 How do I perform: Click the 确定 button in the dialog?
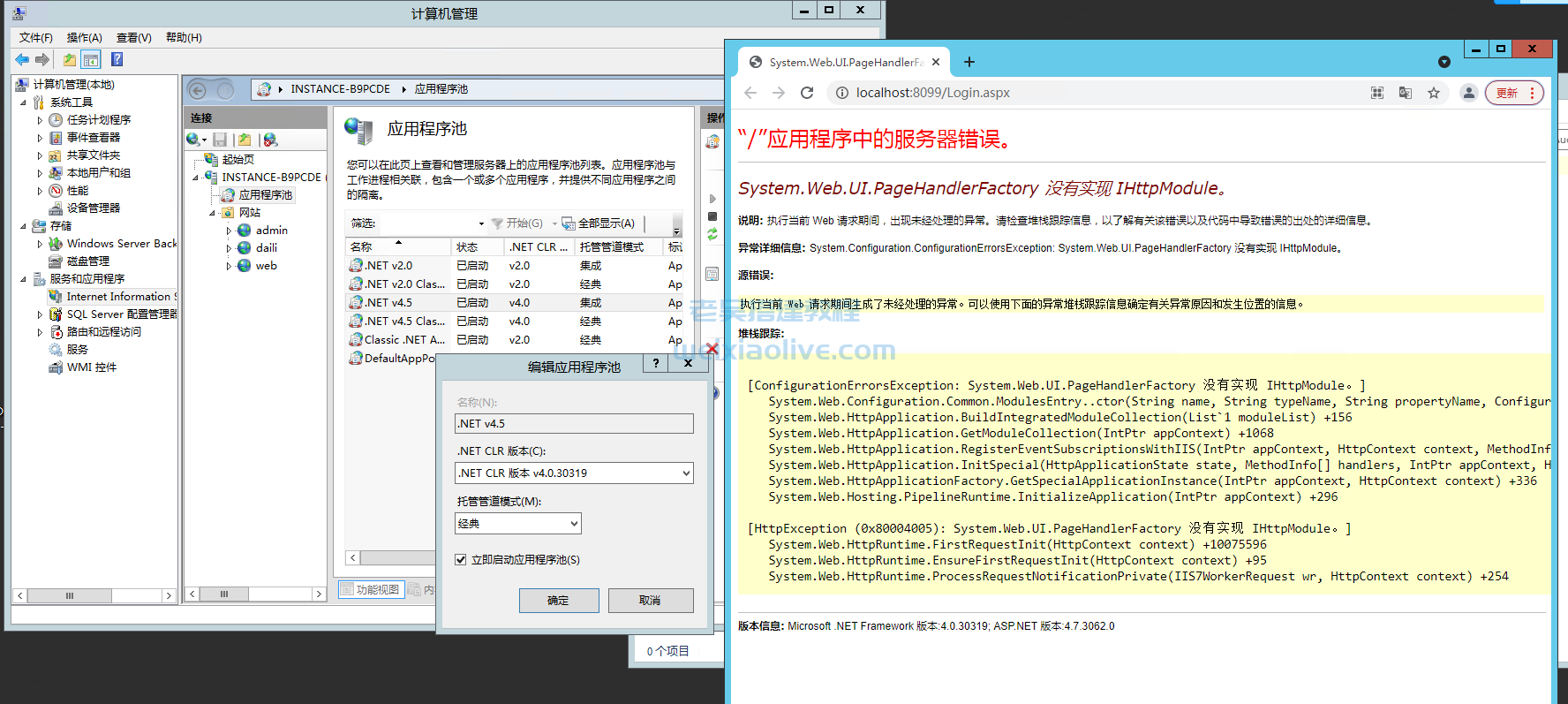pos(559,601)
